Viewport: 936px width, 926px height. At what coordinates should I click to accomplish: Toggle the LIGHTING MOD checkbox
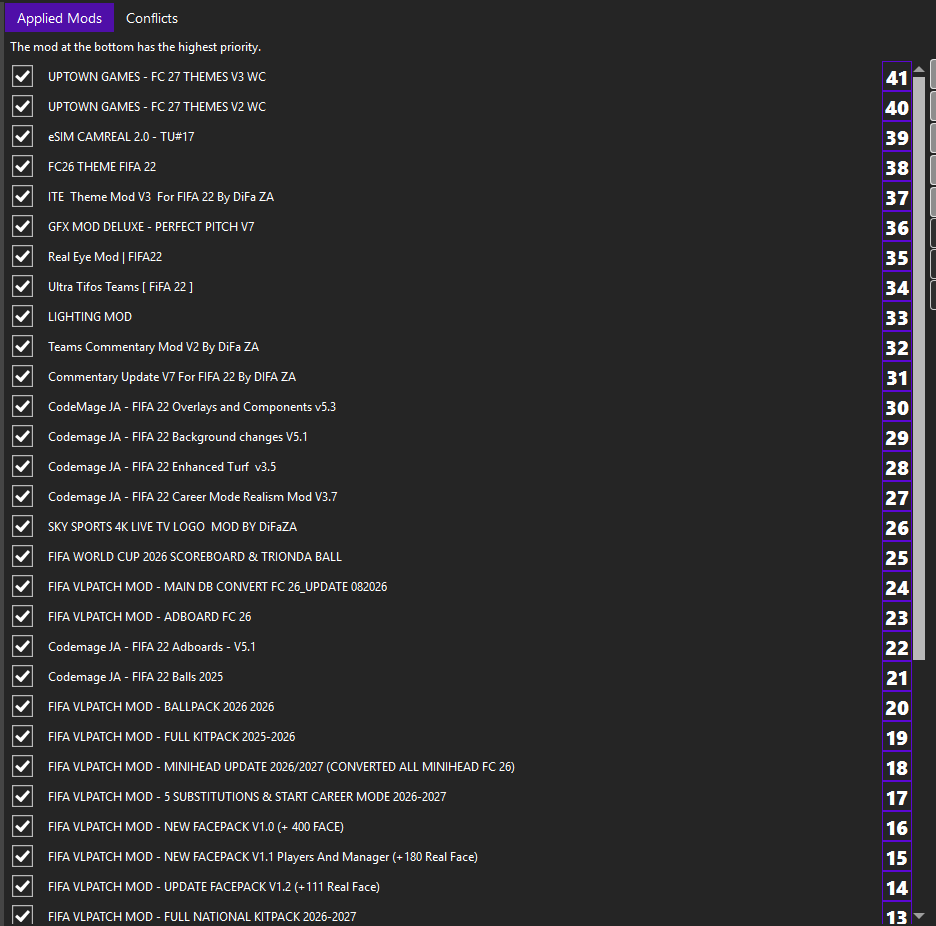pos(23,316)
